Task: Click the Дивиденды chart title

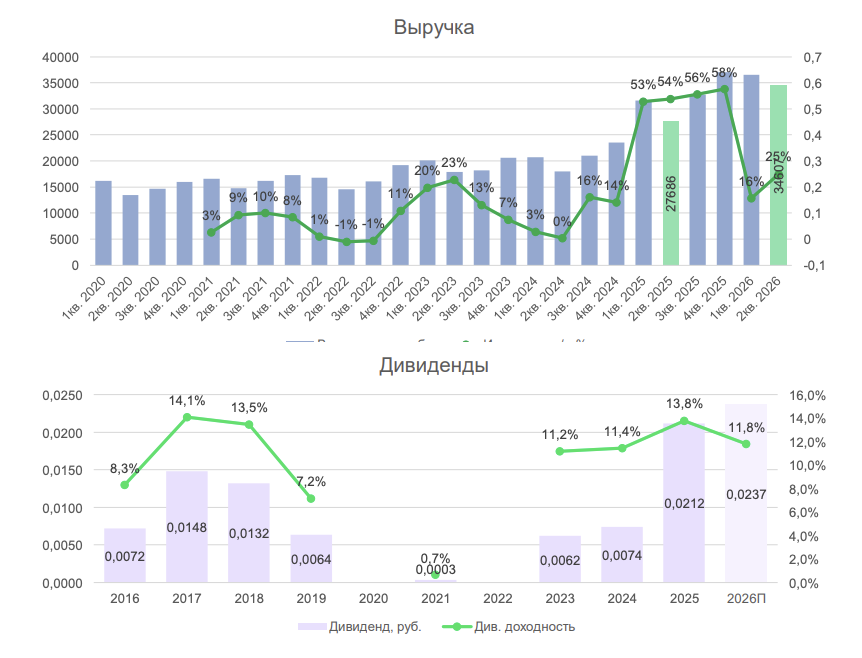Action: point(434,366)
